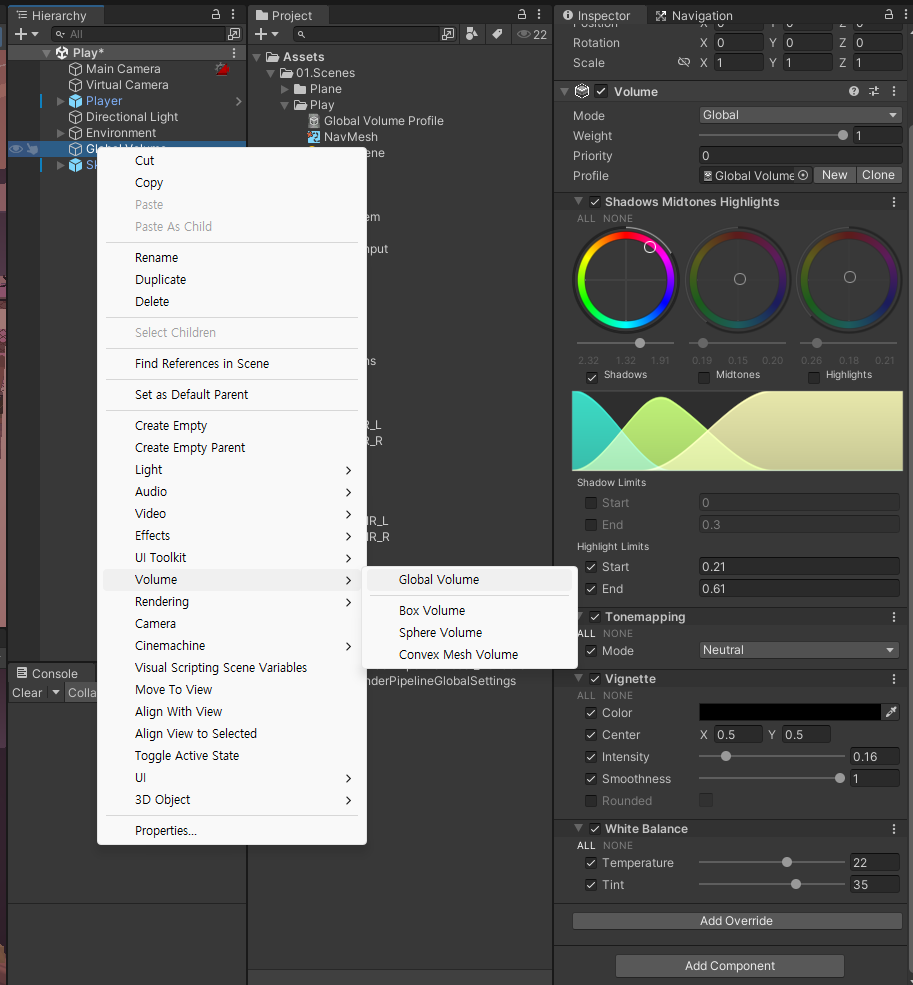Screen dimensions: 913x985
Task: Open the Hierarchy panel three-dot menu
Action: click(x=233, y=14)
